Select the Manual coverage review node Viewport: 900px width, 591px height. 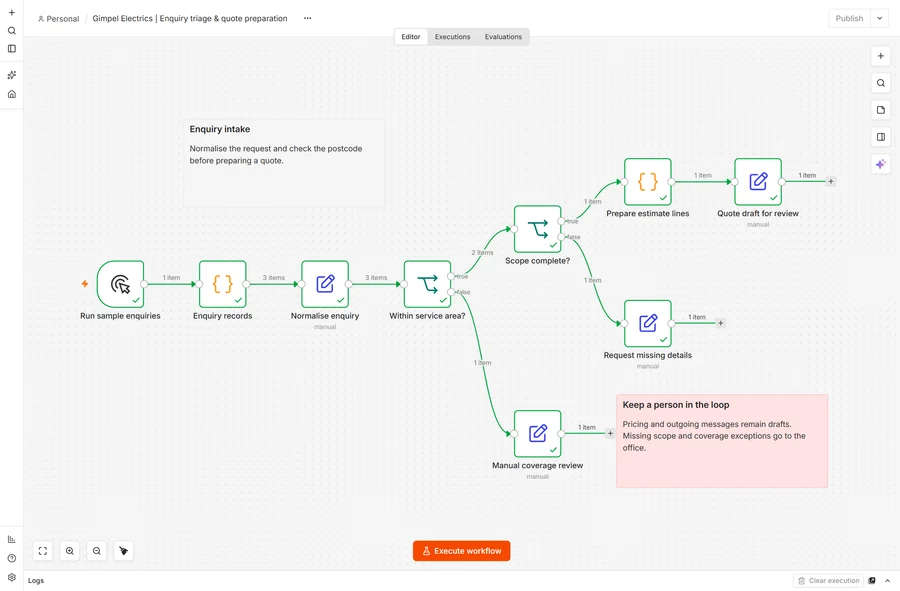[x=538, y=434]
